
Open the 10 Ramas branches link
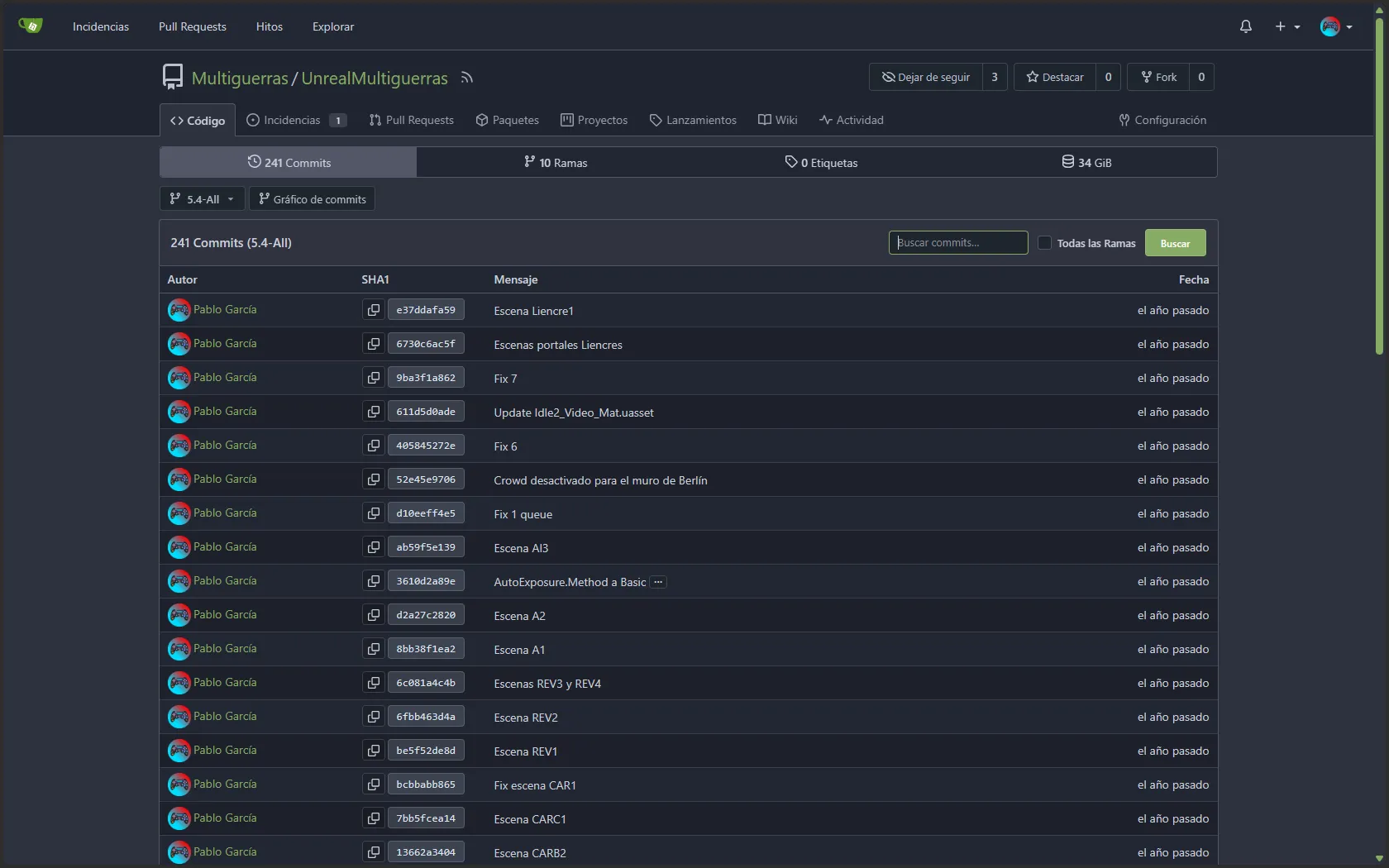pos(556,163)
